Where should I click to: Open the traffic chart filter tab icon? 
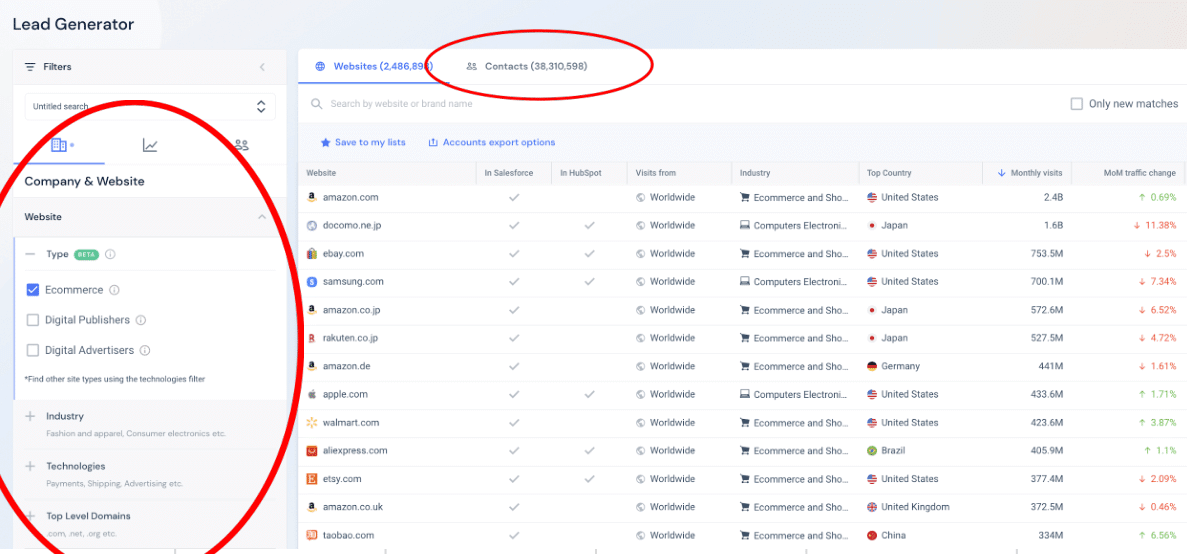[x=150, y=145]
